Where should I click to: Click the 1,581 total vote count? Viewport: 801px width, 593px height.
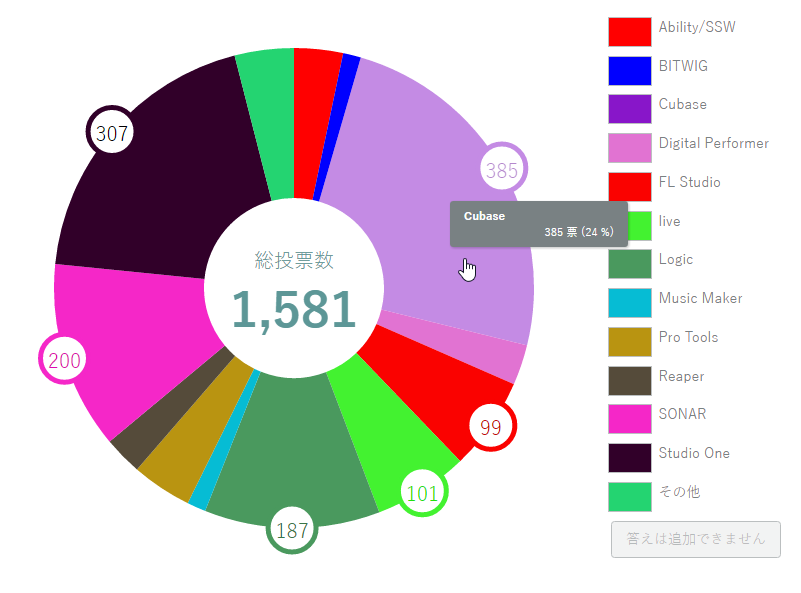(294, 309)
